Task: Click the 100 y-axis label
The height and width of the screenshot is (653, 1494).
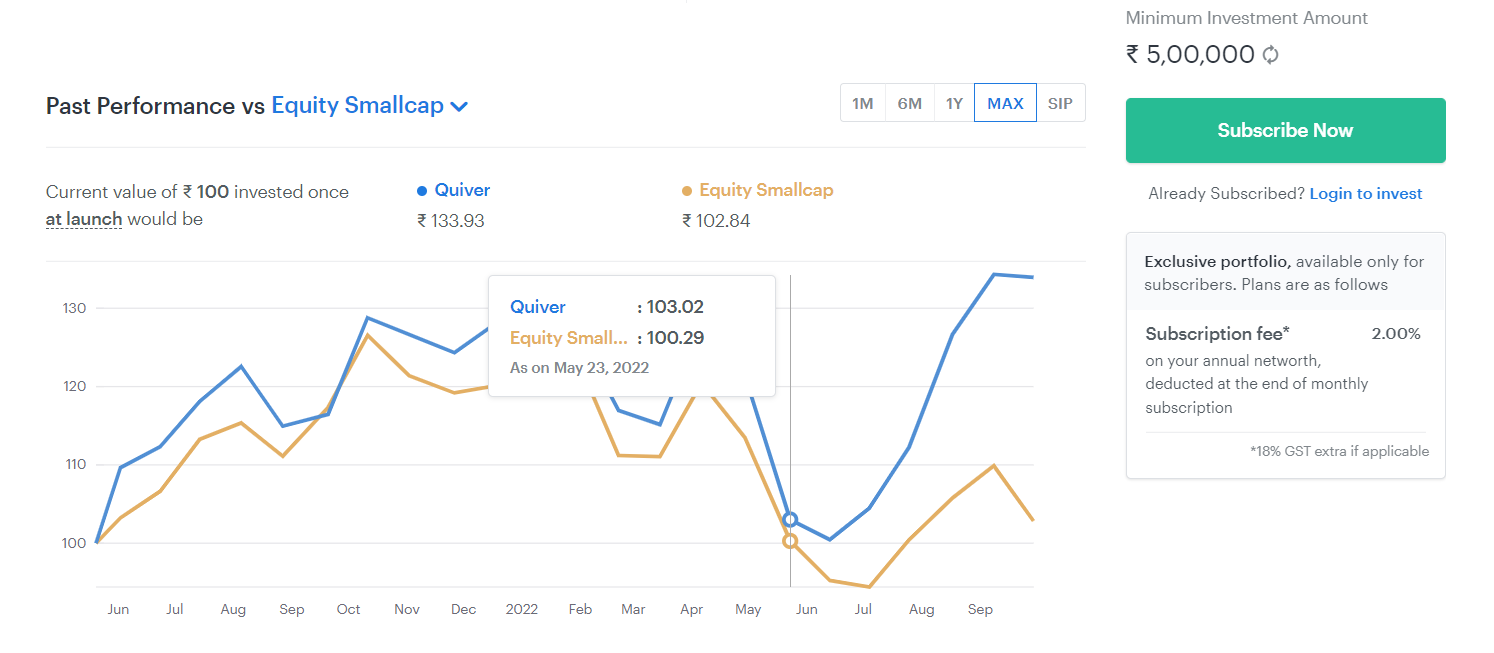Action: [75, 543]
